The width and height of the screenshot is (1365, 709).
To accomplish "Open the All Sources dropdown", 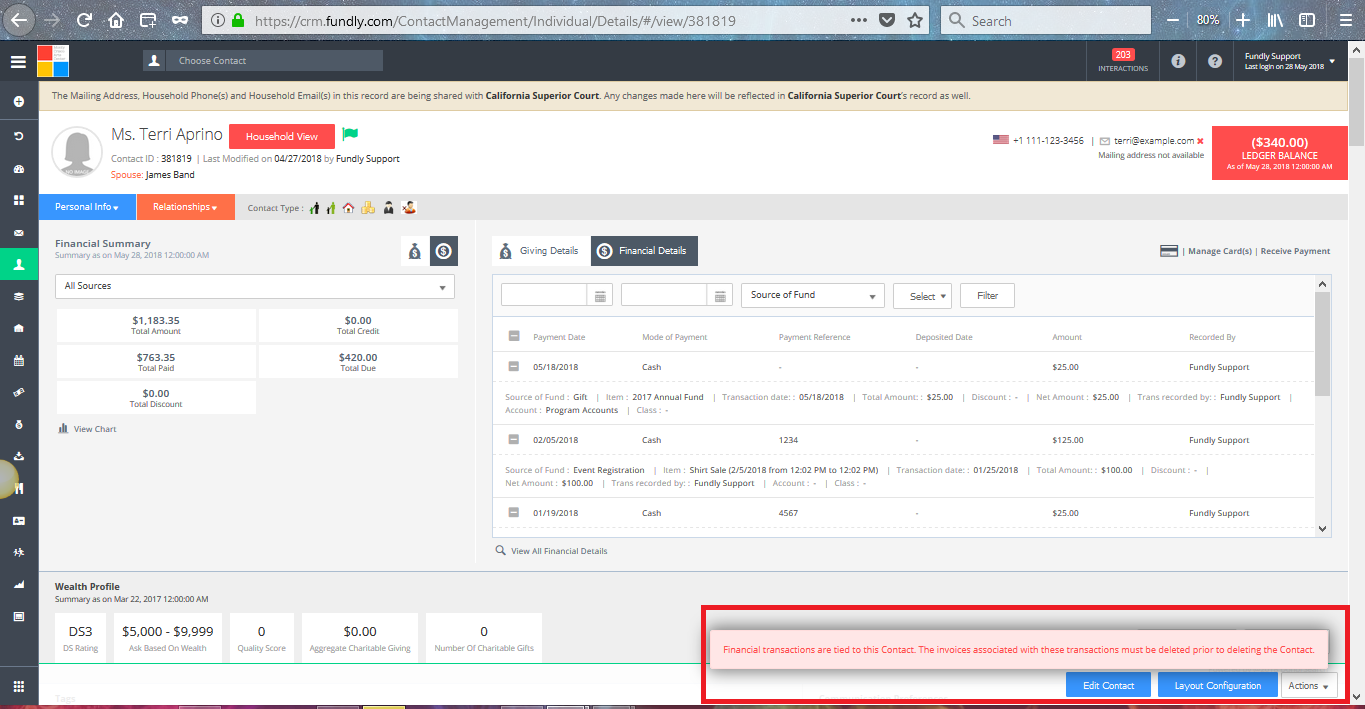I will [255, 286].
